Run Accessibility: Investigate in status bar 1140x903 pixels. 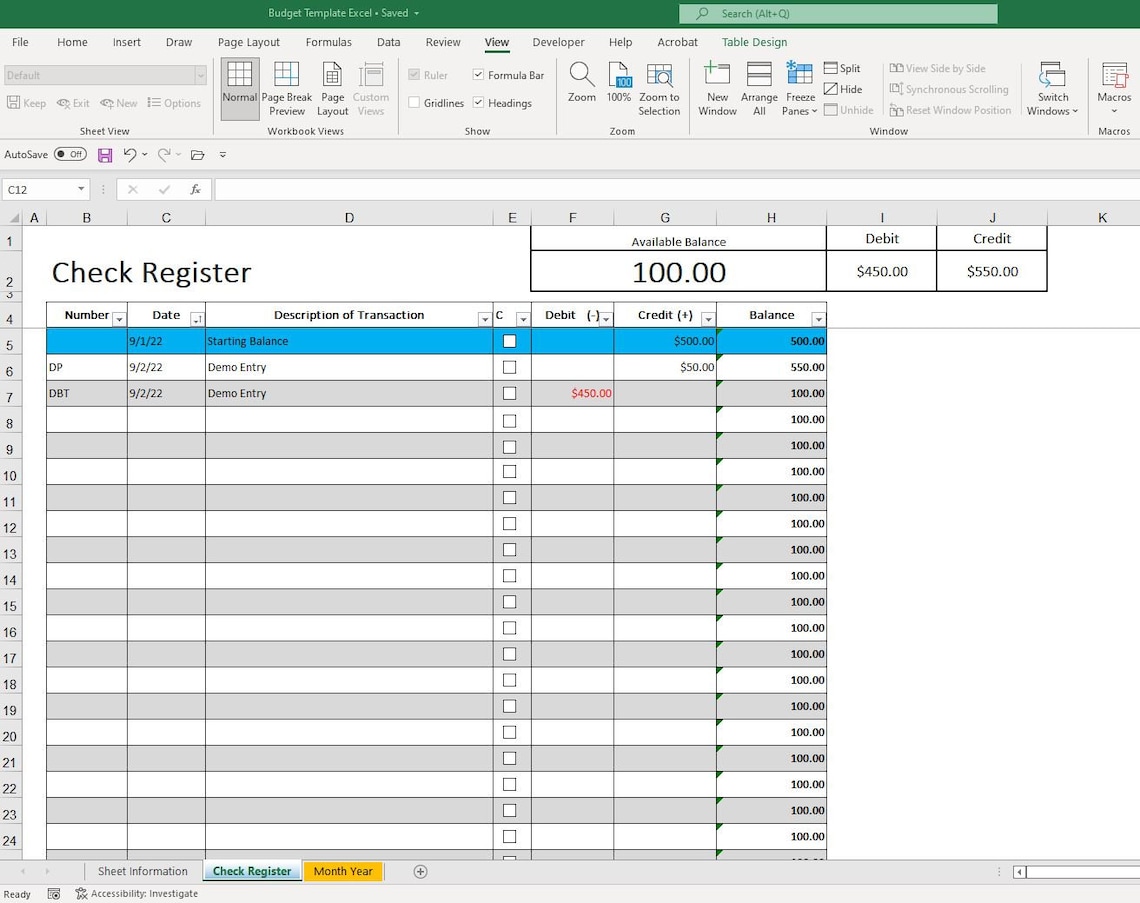click(136, 893)
